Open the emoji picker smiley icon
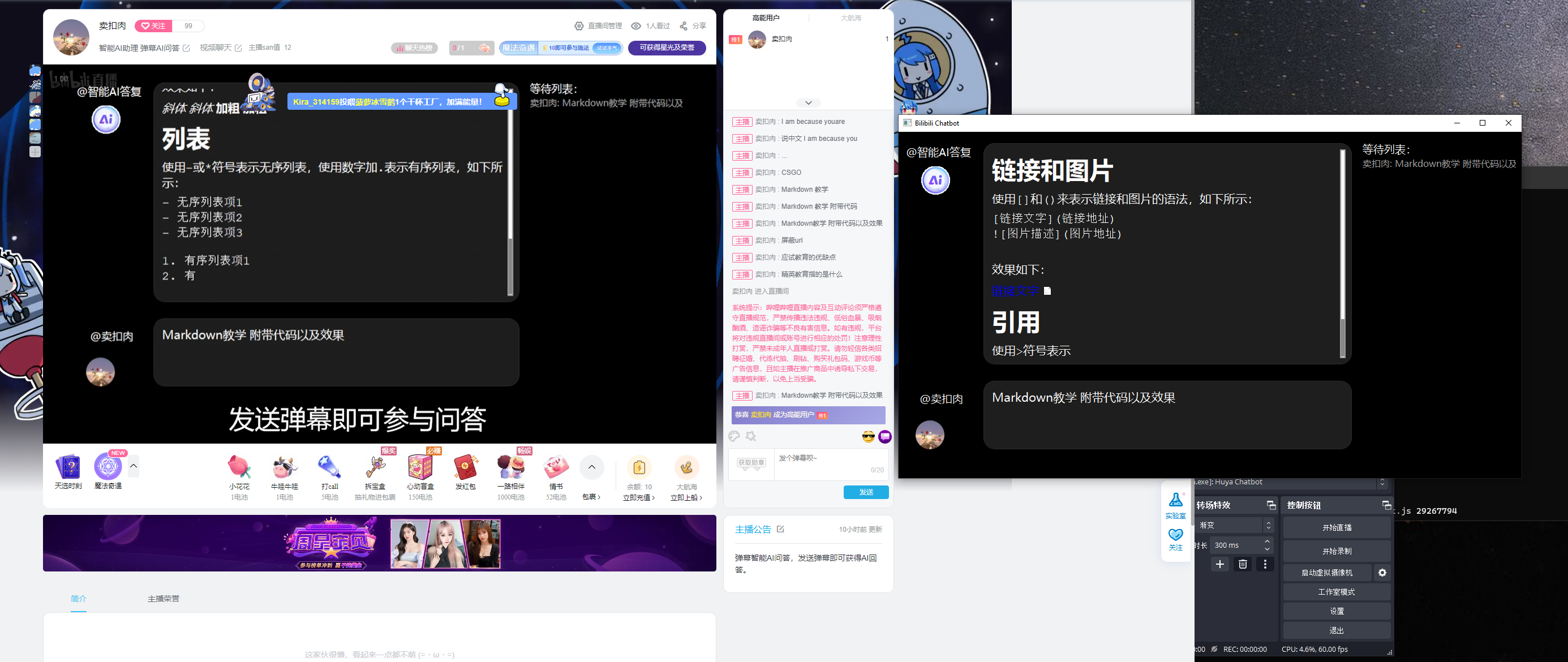 click(868, 436)
